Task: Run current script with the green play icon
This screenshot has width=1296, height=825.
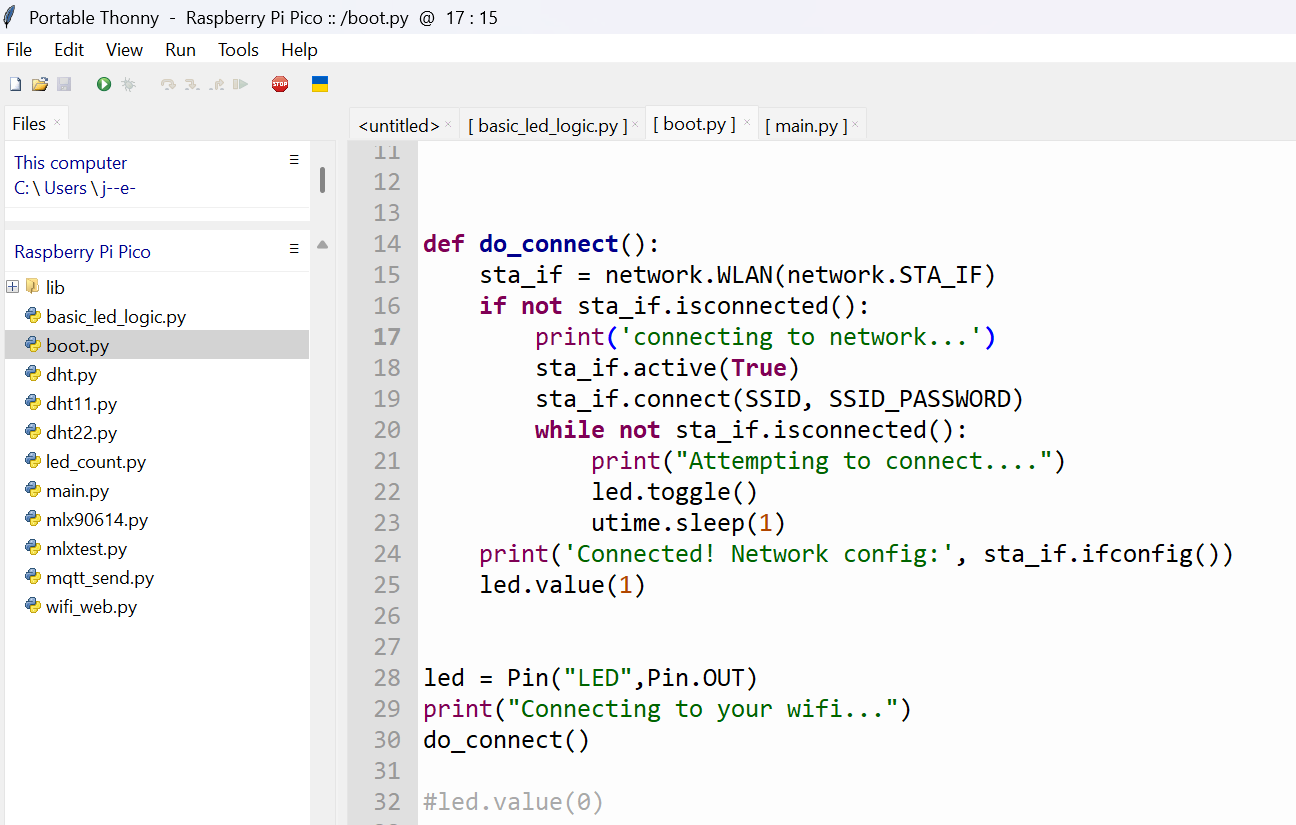Action: (104, 85)
